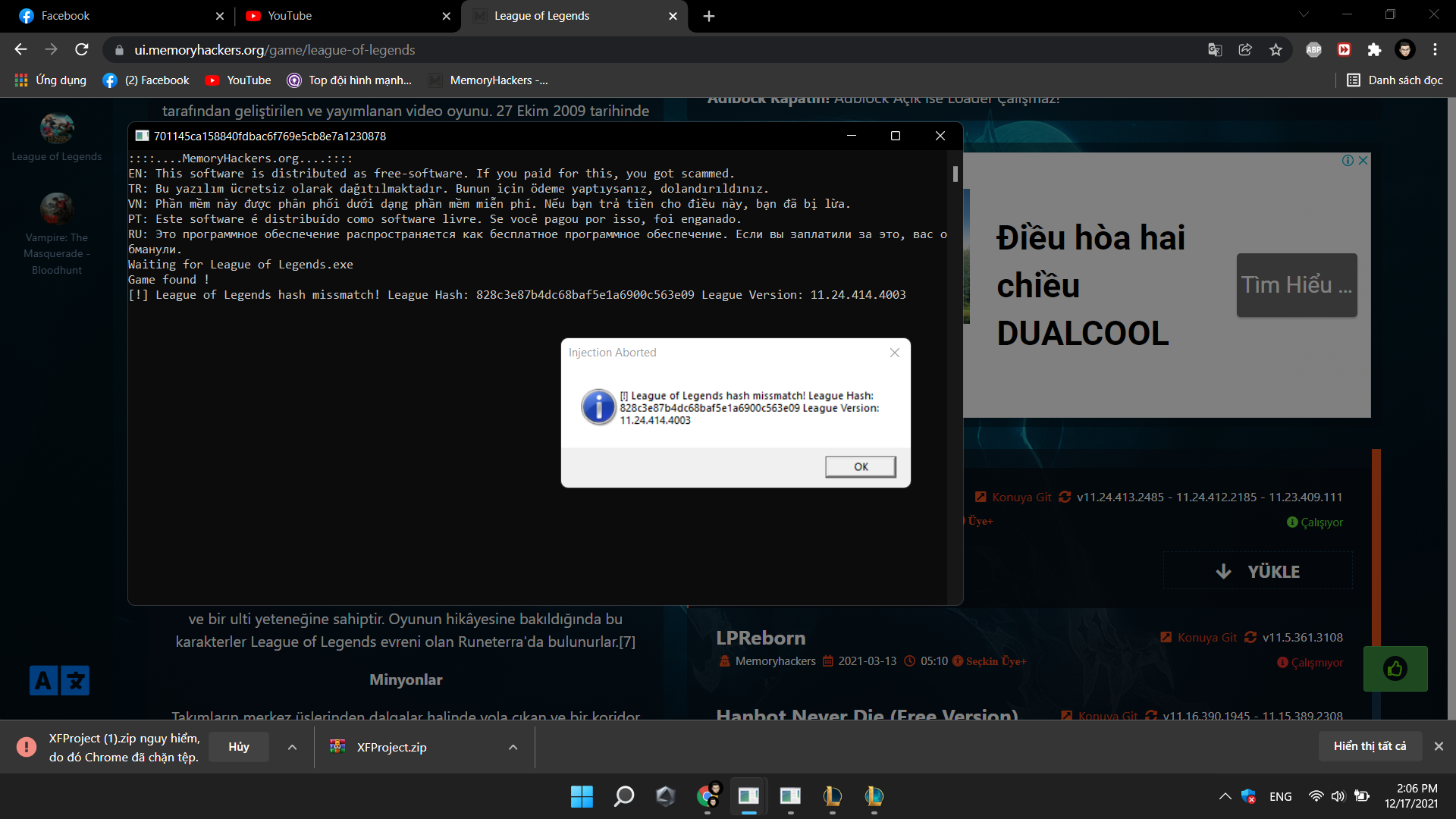This screenshot has height=819, width=1456.
Task: Bookmark this page with the star
Action: pos(1276,50)
